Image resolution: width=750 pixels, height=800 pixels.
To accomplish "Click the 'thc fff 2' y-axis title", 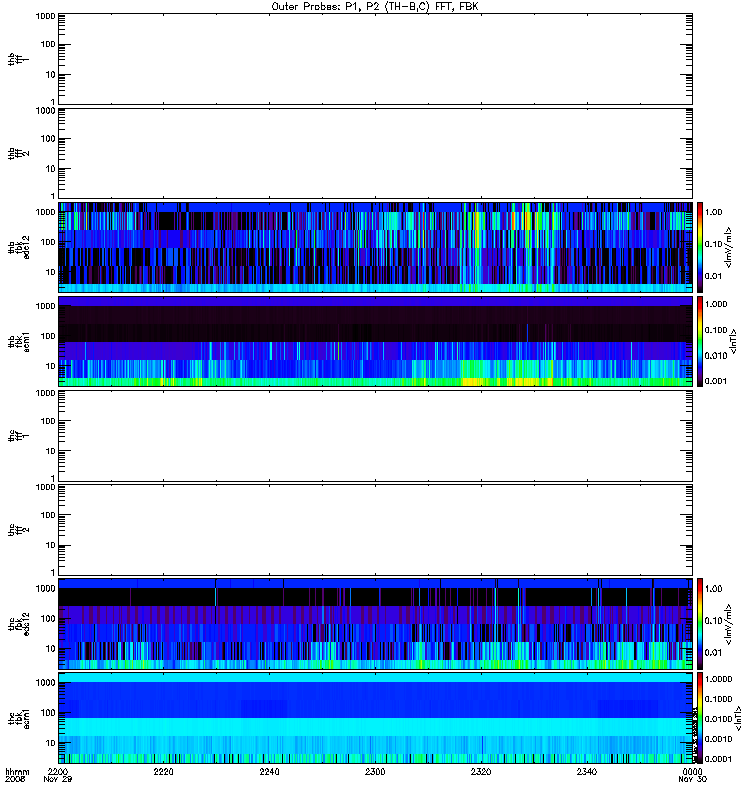I will [18, 530].
